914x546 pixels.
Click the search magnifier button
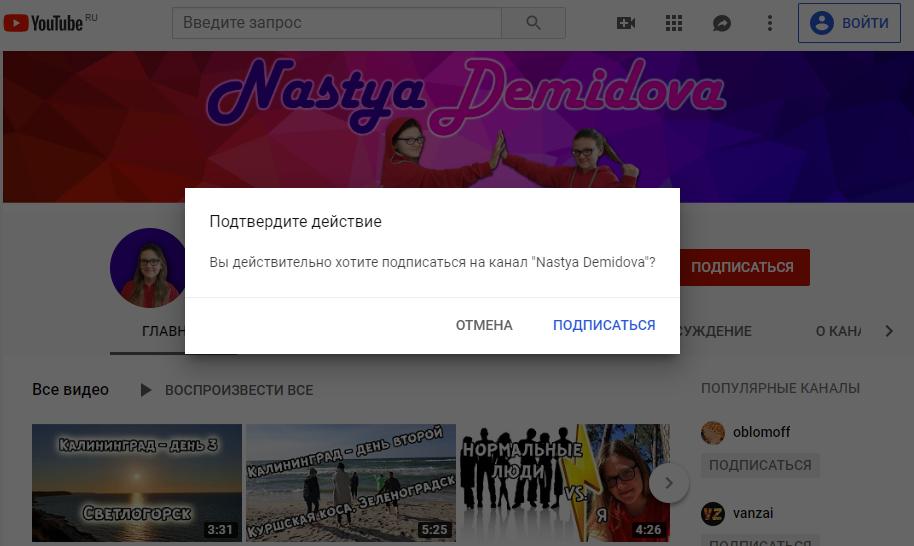(x=533, y=23)
